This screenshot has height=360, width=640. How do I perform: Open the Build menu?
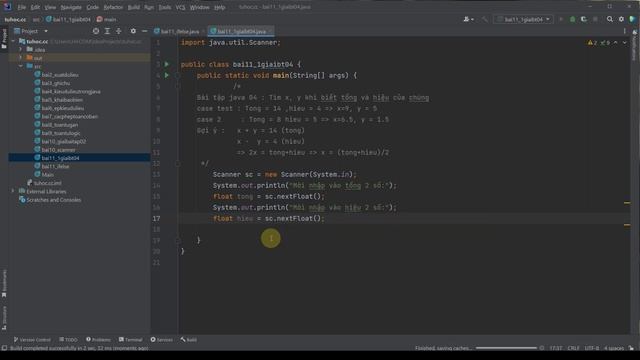coord(133,7)
